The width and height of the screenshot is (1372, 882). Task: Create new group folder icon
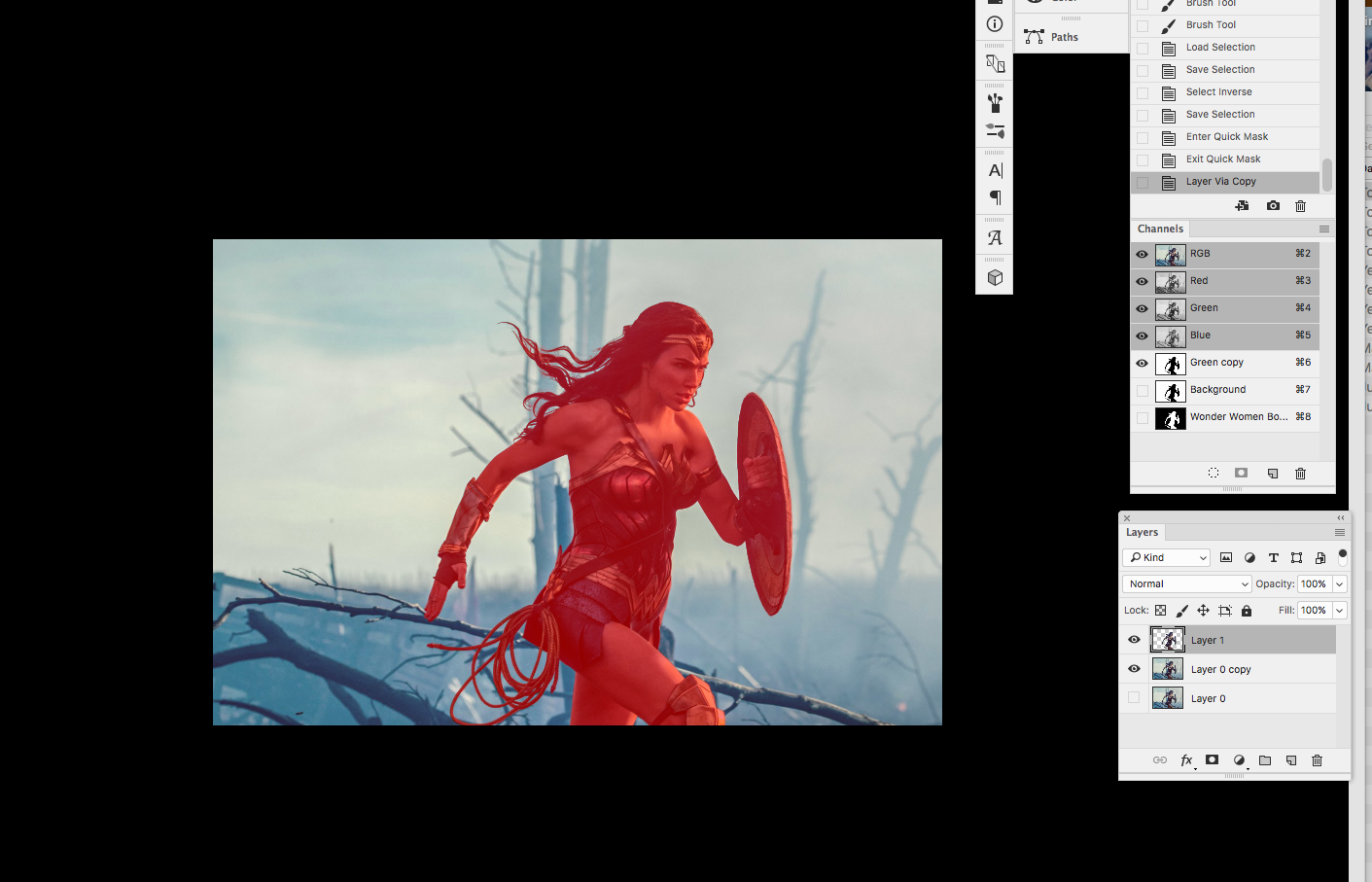click(1265, 760)
